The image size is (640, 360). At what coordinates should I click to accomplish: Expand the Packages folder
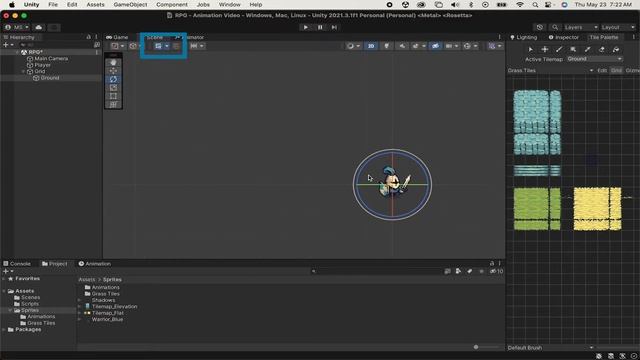point(4,329)
